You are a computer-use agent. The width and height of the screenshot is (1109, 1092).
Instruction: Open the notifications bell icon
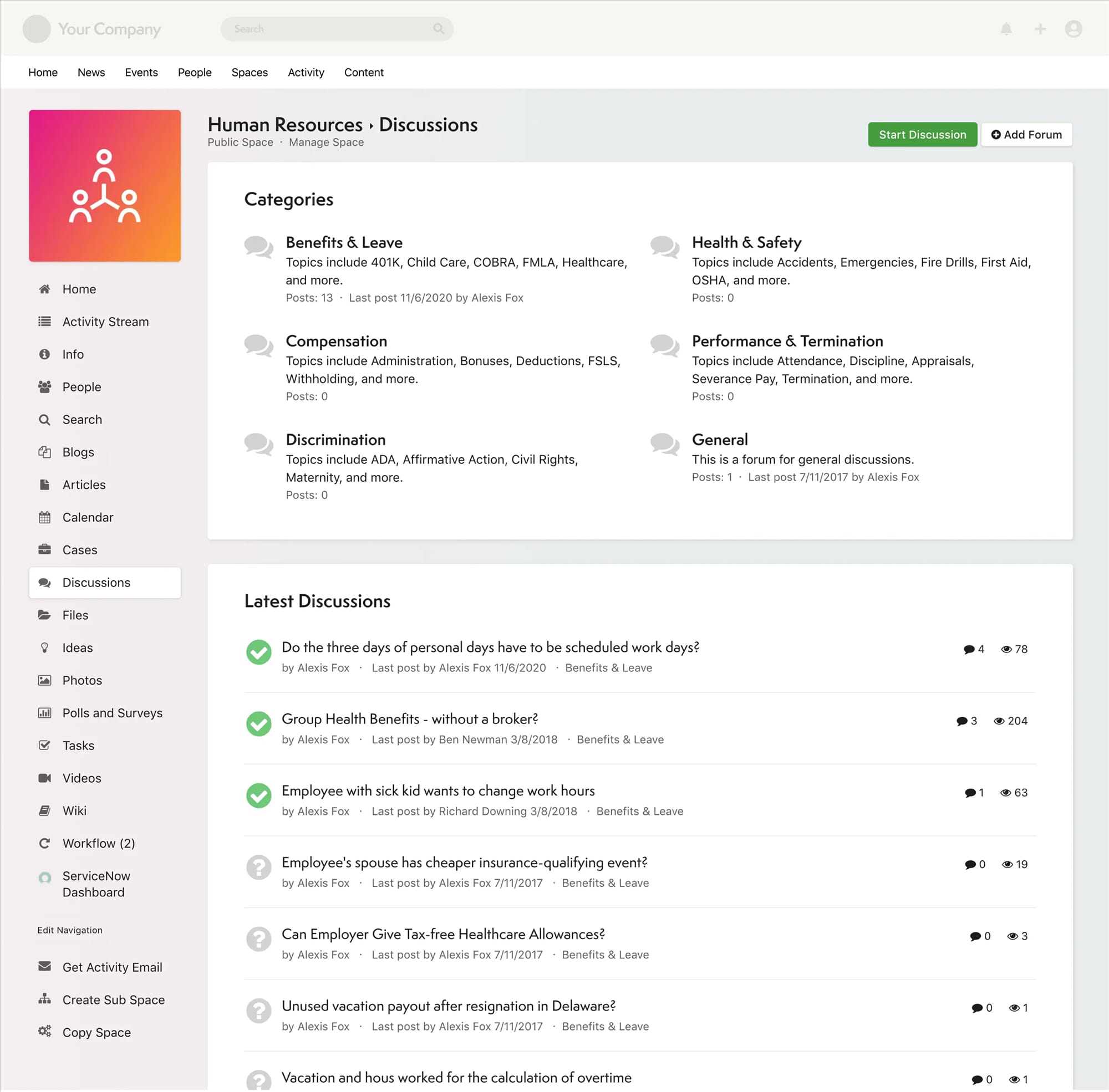pyautogui.click(x=1006, y=29)
